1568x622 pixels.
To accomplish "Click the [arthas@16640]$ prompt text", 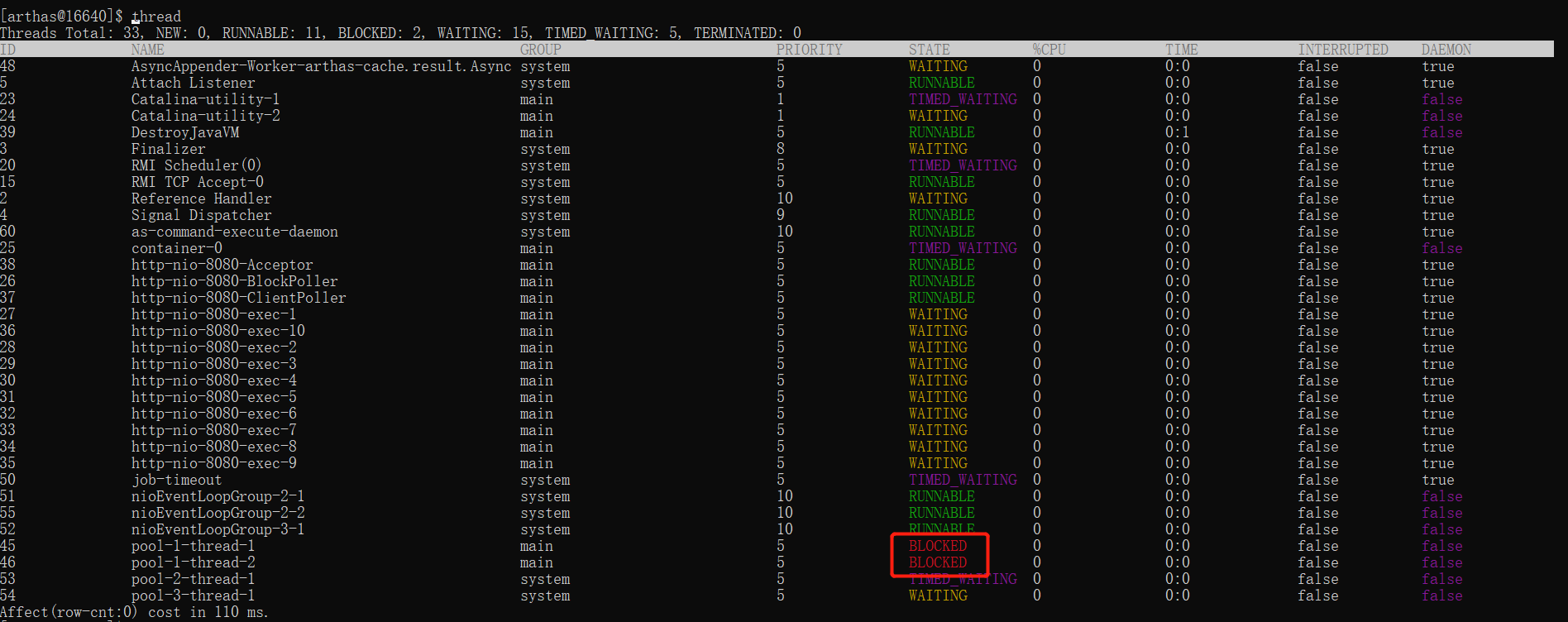I will pyautogui.click(x=61, y=17).
